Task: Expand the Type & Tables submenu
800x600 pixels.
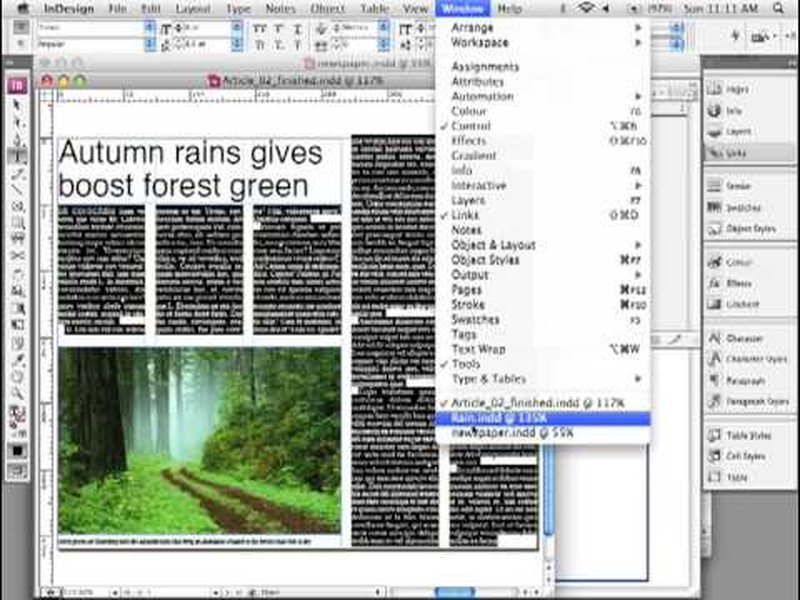Action: tap(541, 379)
